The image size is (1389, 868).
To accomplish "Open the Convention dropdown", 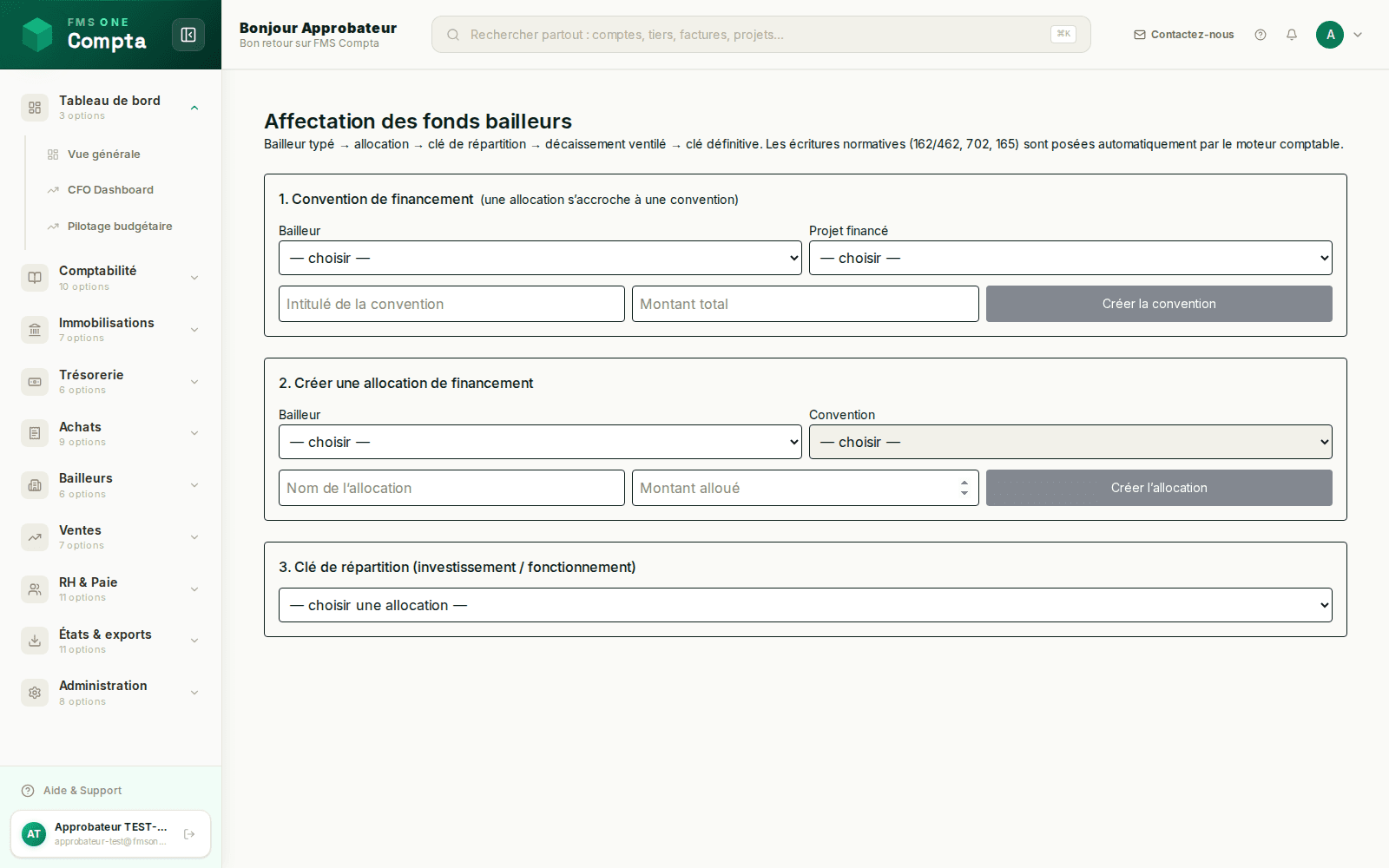I will tap(1070, 442).
